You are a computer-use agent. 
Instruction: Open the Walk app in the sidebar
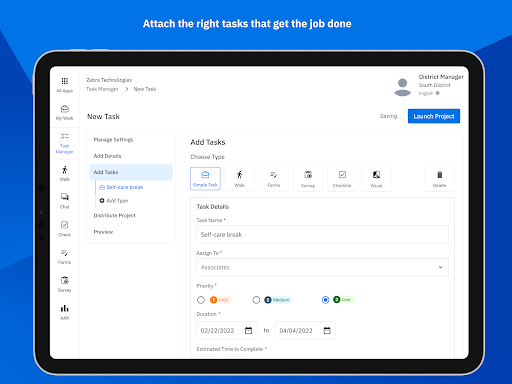click(x=65, y=173)
